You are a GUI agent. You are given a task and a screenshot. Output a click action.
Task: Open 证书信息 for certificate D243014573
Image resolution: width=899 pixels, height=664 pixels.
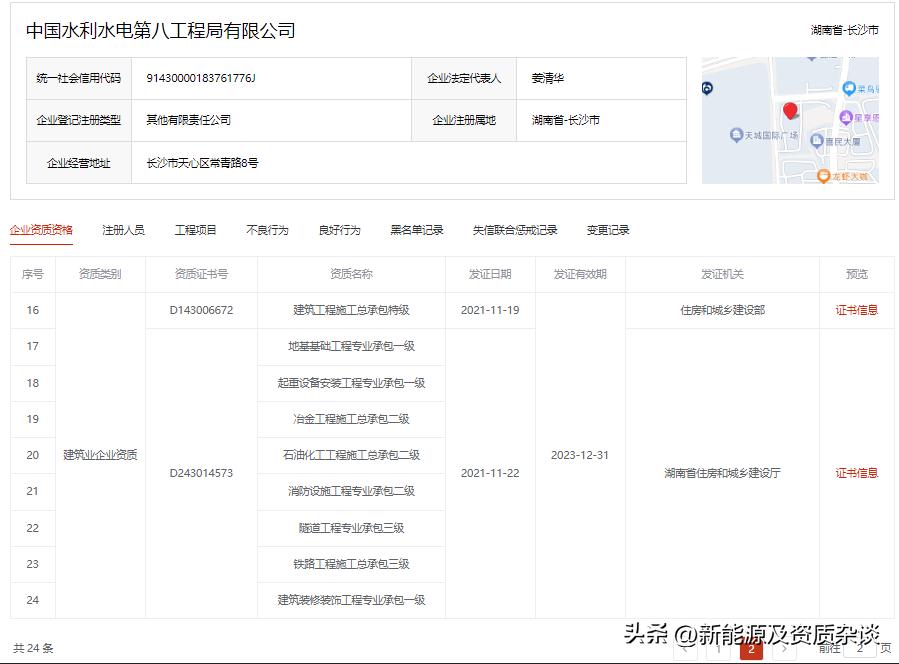click(x=856, y=473)
